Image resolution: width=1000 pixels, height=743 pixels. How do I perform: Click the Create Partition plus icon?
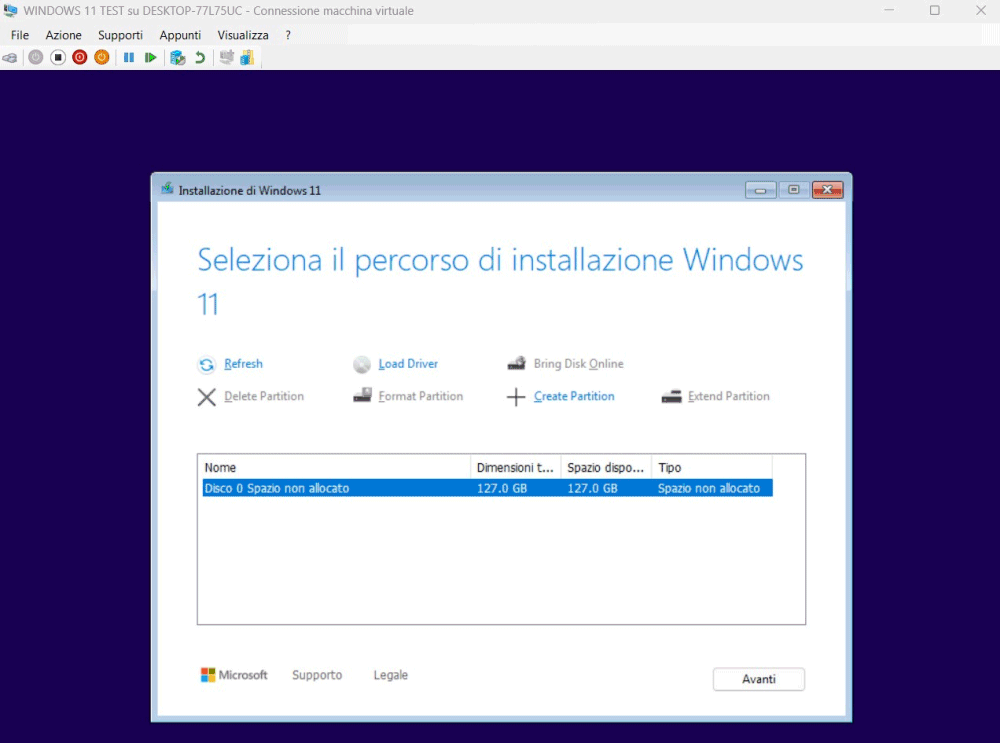516,397
